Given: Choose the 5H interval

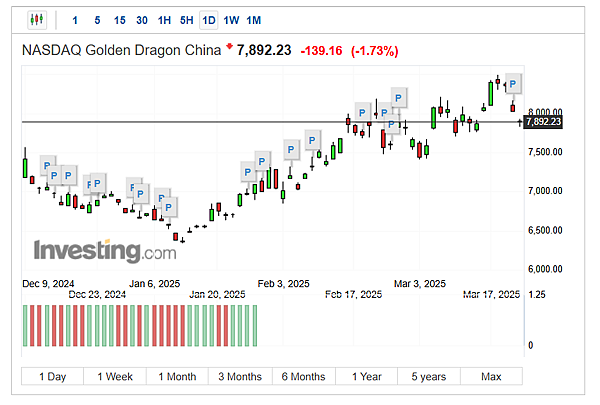Looking at the screenshot, I should [x=186, y=20].
